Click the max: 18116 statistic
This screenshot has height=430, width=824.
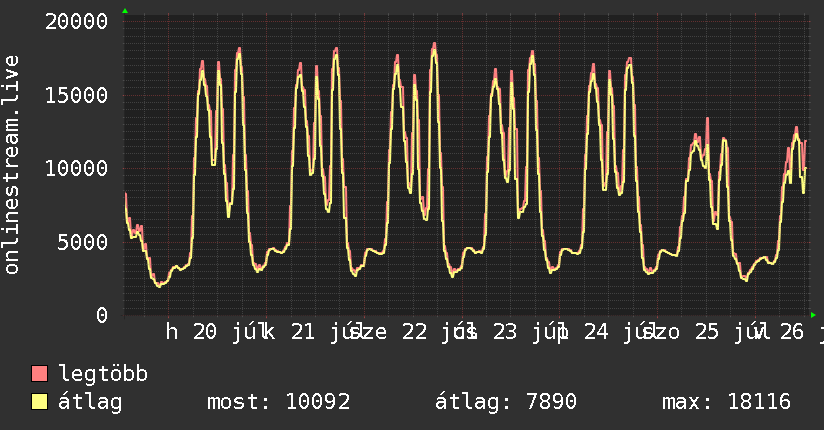click(x=726, y=402)
